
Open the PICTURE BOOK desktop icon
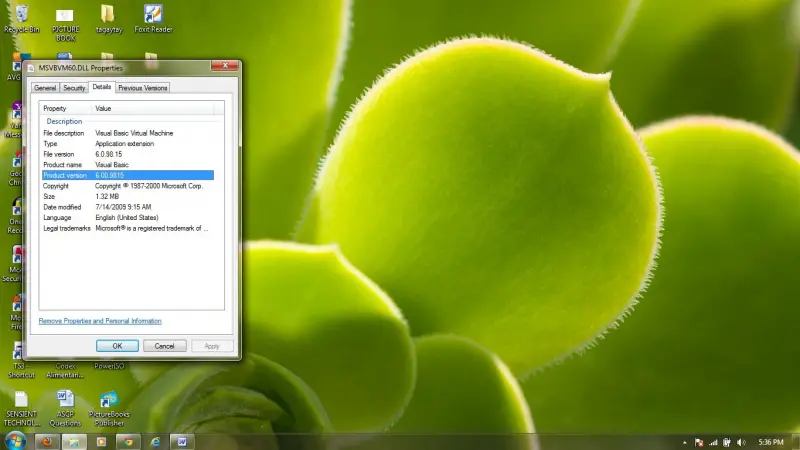point(65,25)
